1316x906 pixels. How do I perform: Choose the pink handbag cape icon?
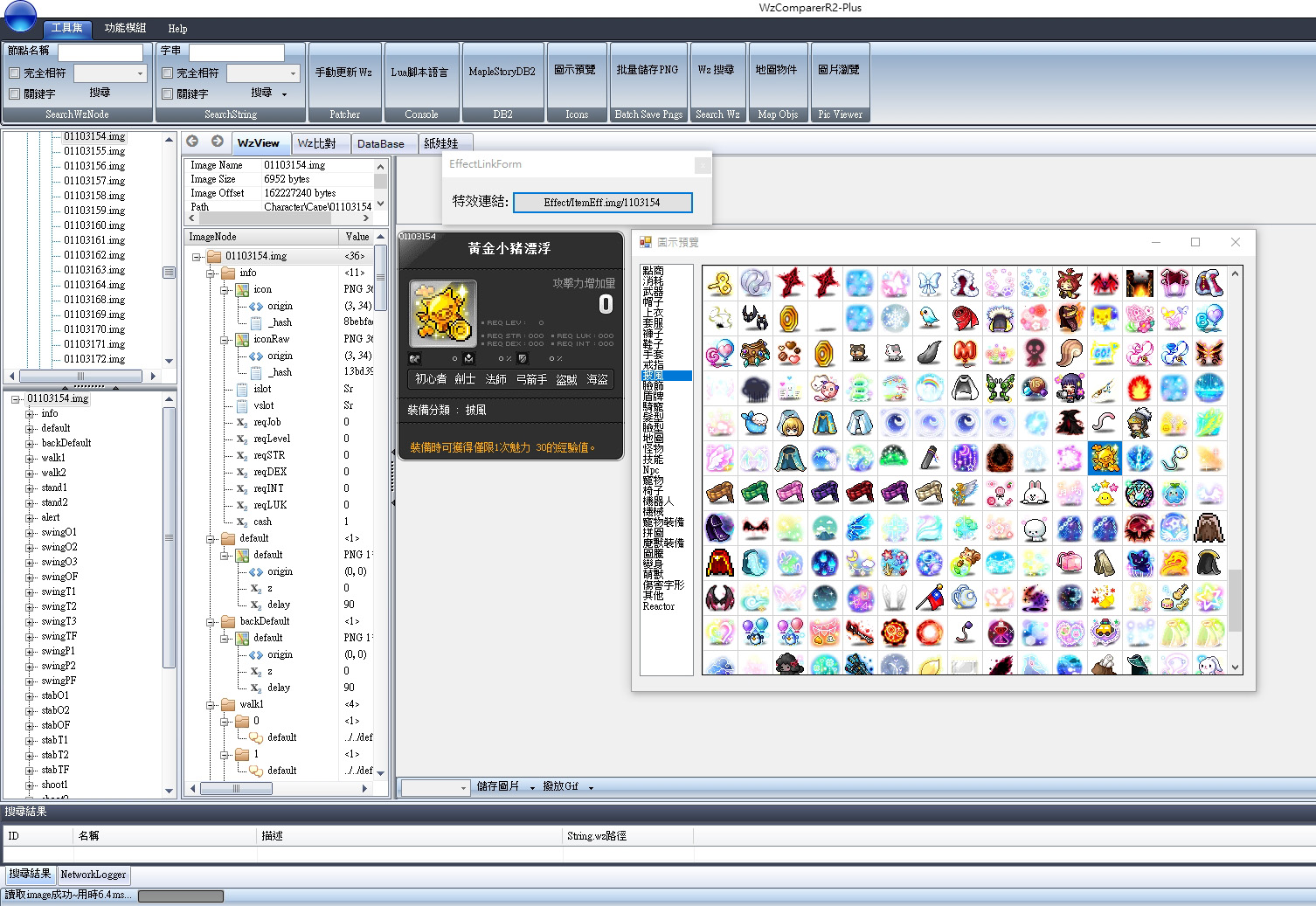coord(1070,563)
